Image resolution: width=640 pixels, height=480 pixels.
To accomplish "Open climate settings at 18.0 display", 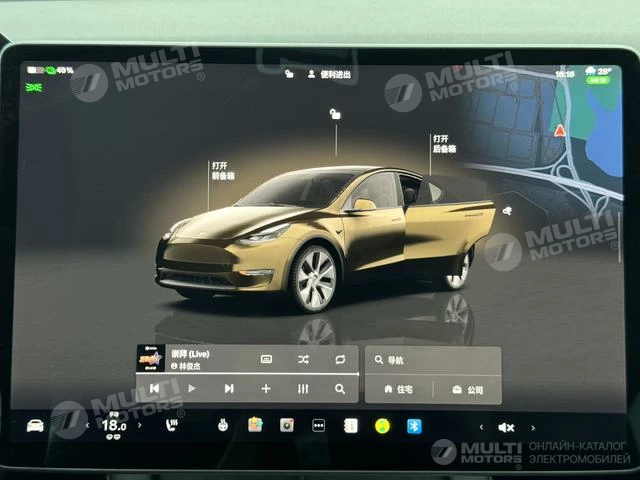I will pyautogui.click(x=113, y=426).
